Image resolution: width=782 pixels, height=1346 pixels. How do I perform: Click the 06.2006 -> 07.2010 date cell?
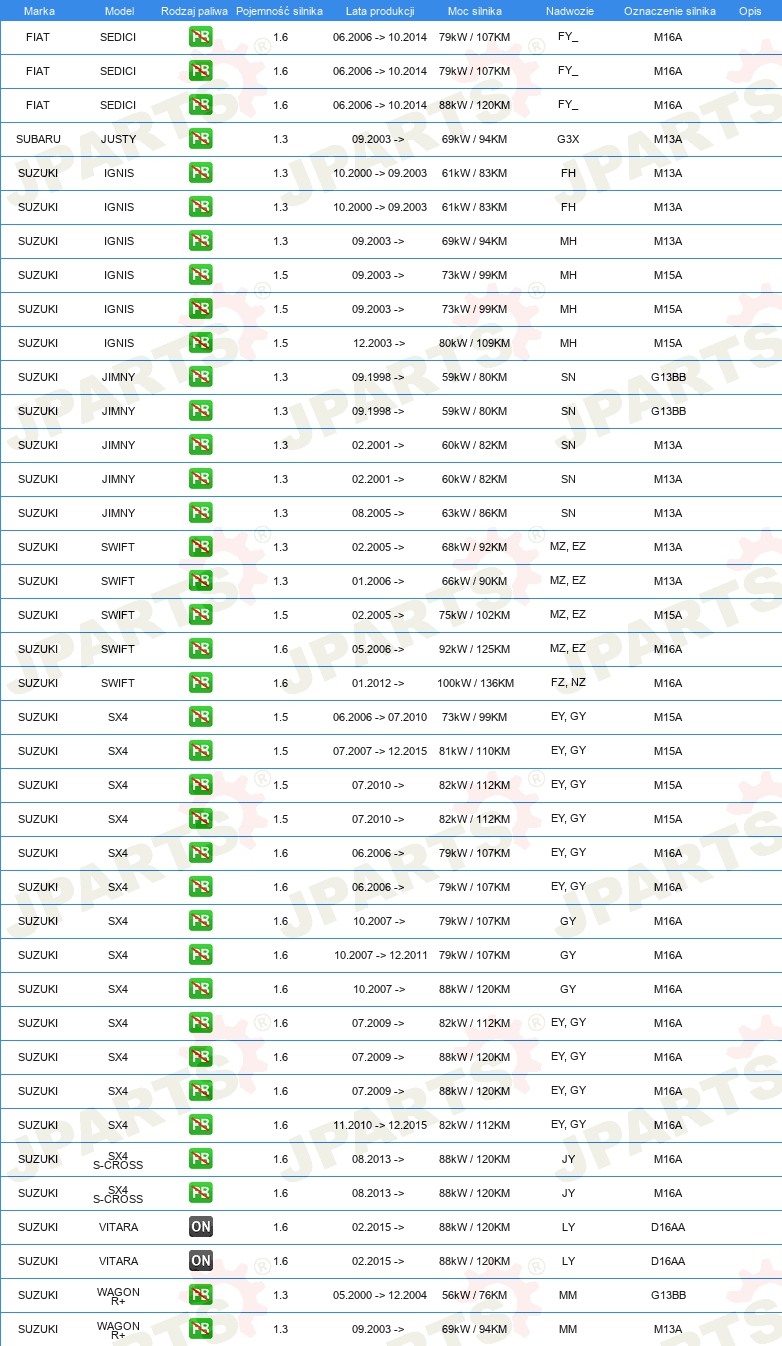pyautogui.click(x=380, y=717)
